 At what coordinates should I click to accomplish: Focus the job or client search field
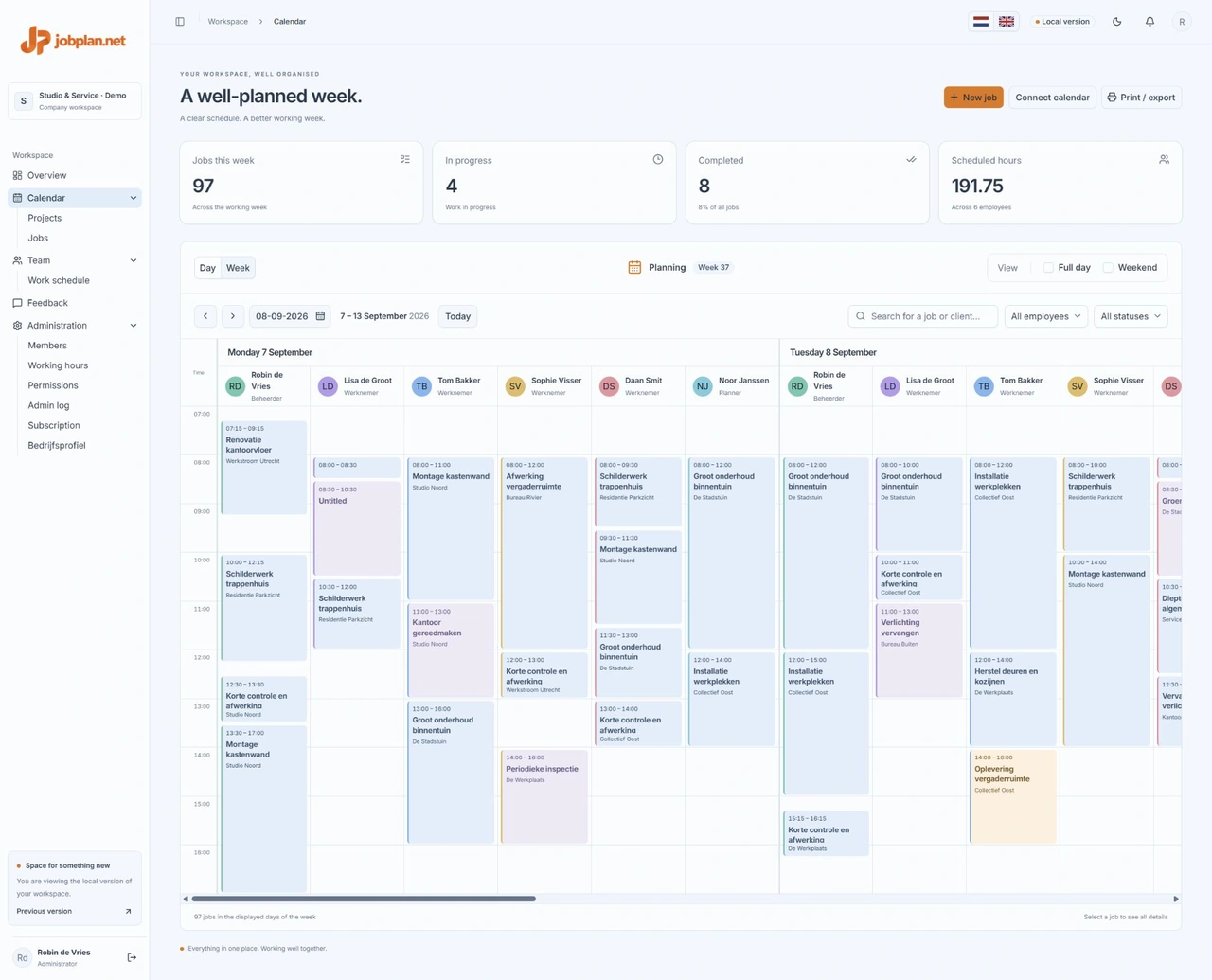[923, 316]
